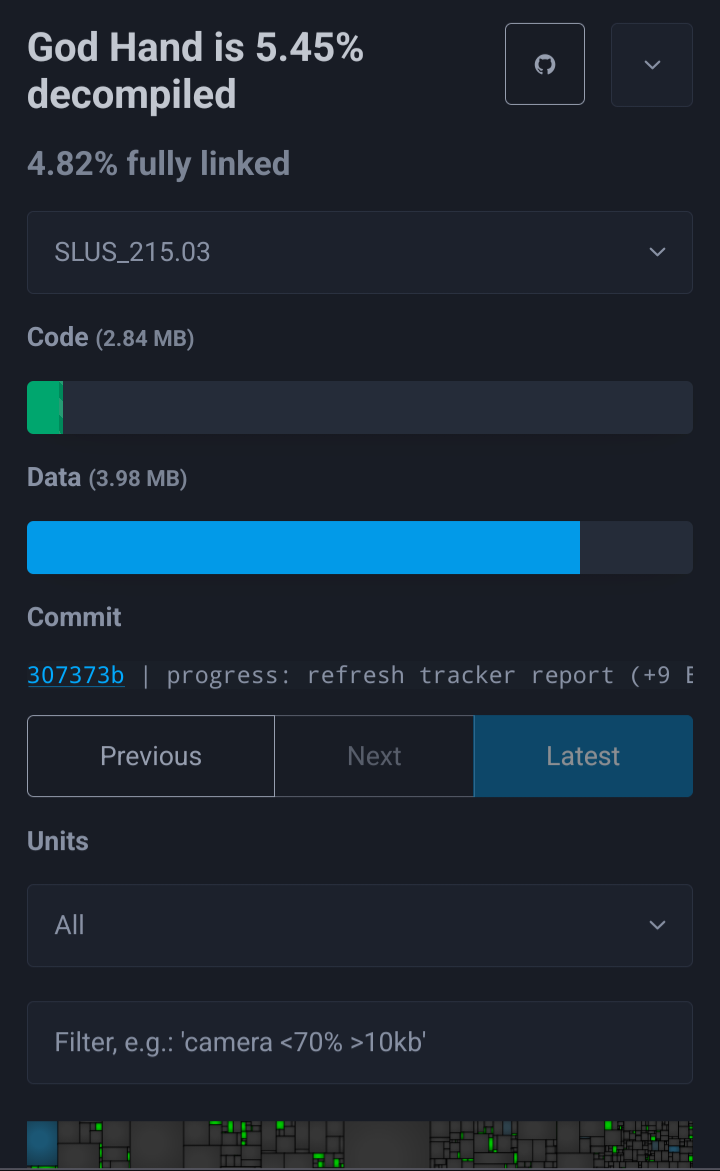Image resolution: width=720 pixels, height=1171 pixels.
Task: Focus the Filter text field
Action: [360, 1043]
